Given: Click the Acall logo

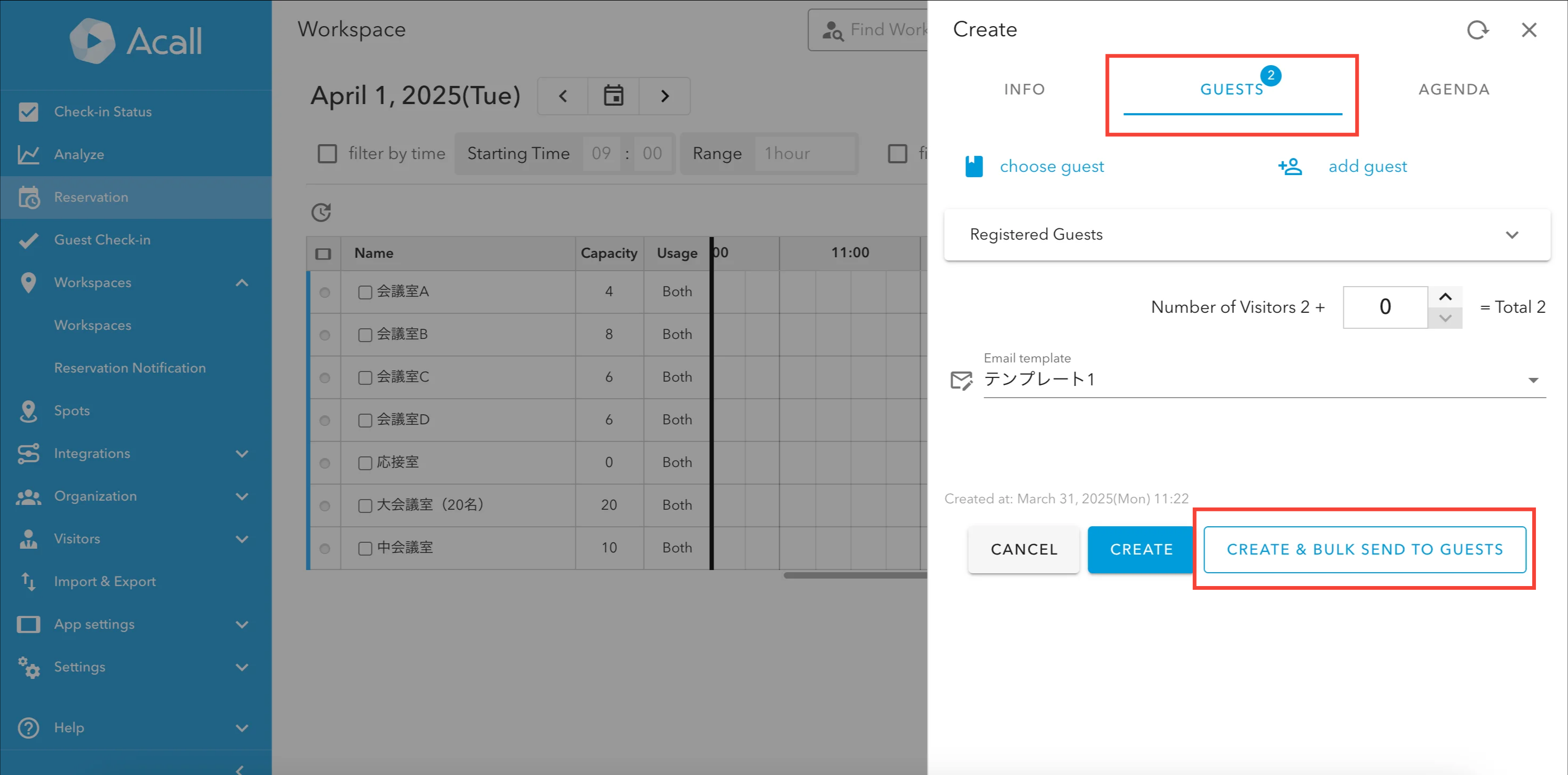Looking at the screenshot, I should pos(135,42).
